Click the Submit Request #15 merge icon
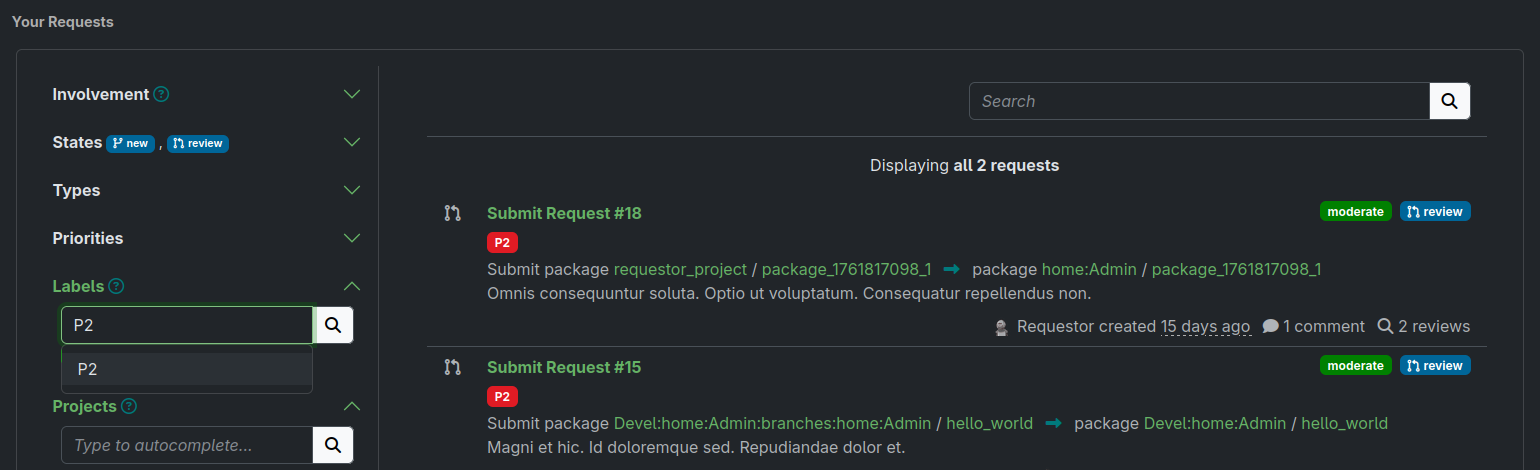Image resolution: width=1540 pixels, height=470 pixels. click(452, 367)
